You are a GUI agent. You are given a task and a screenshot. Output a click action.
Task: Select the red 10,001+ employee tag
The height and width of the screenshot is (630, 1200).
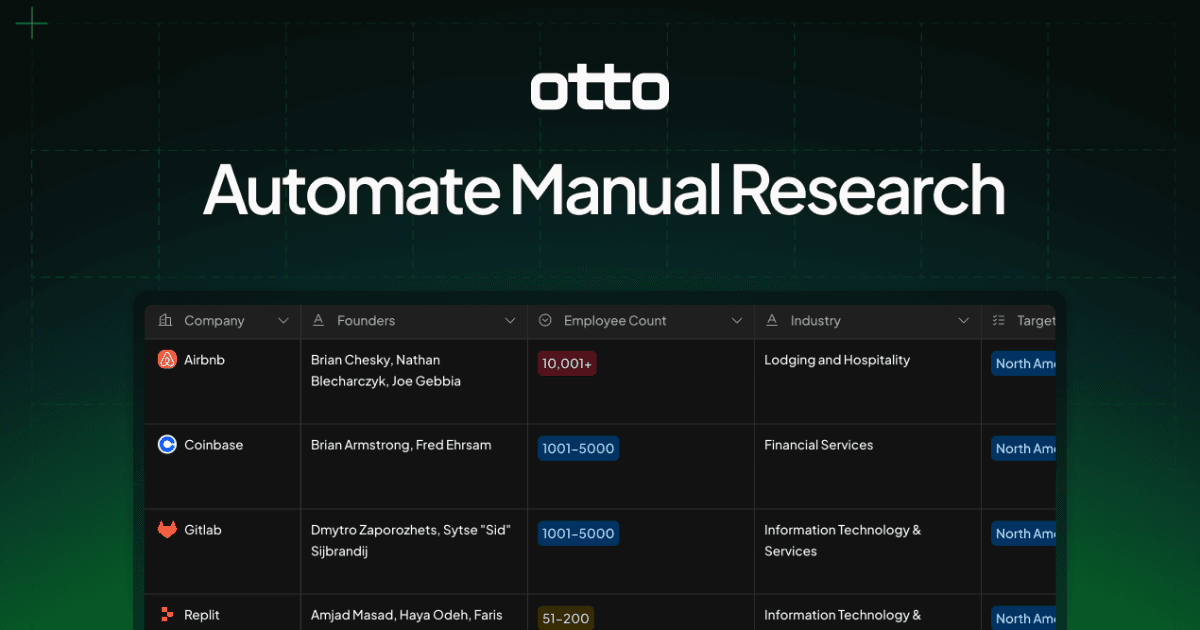click(x=567, y=364)
